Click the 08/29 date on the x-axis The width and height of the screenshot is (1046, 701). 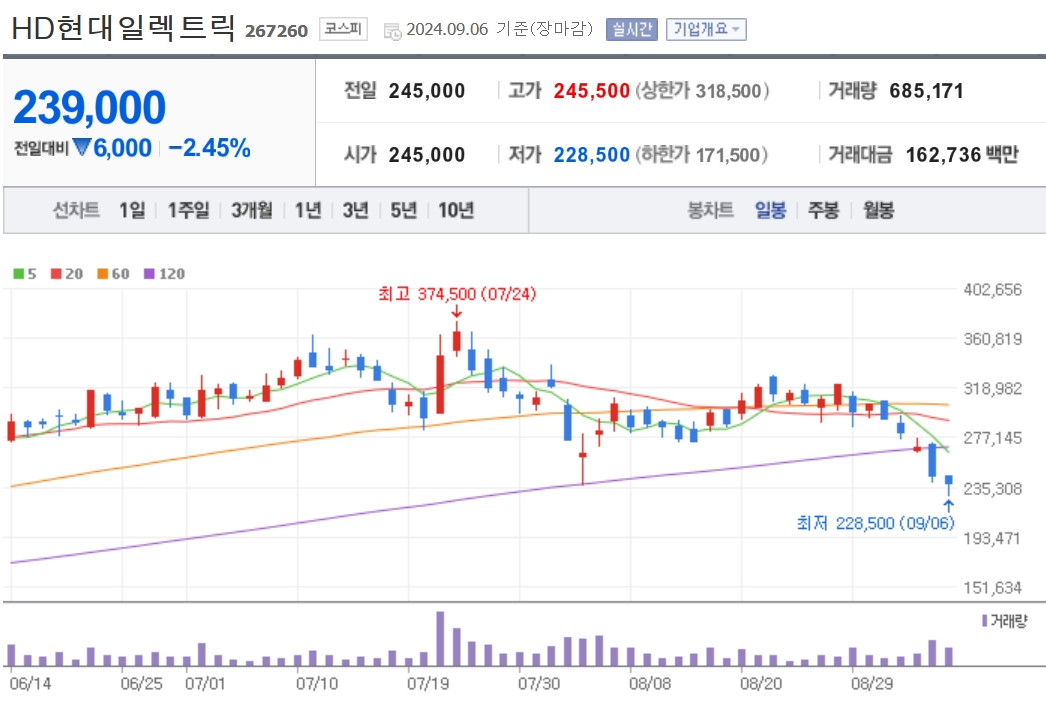[x=872, y=684]
